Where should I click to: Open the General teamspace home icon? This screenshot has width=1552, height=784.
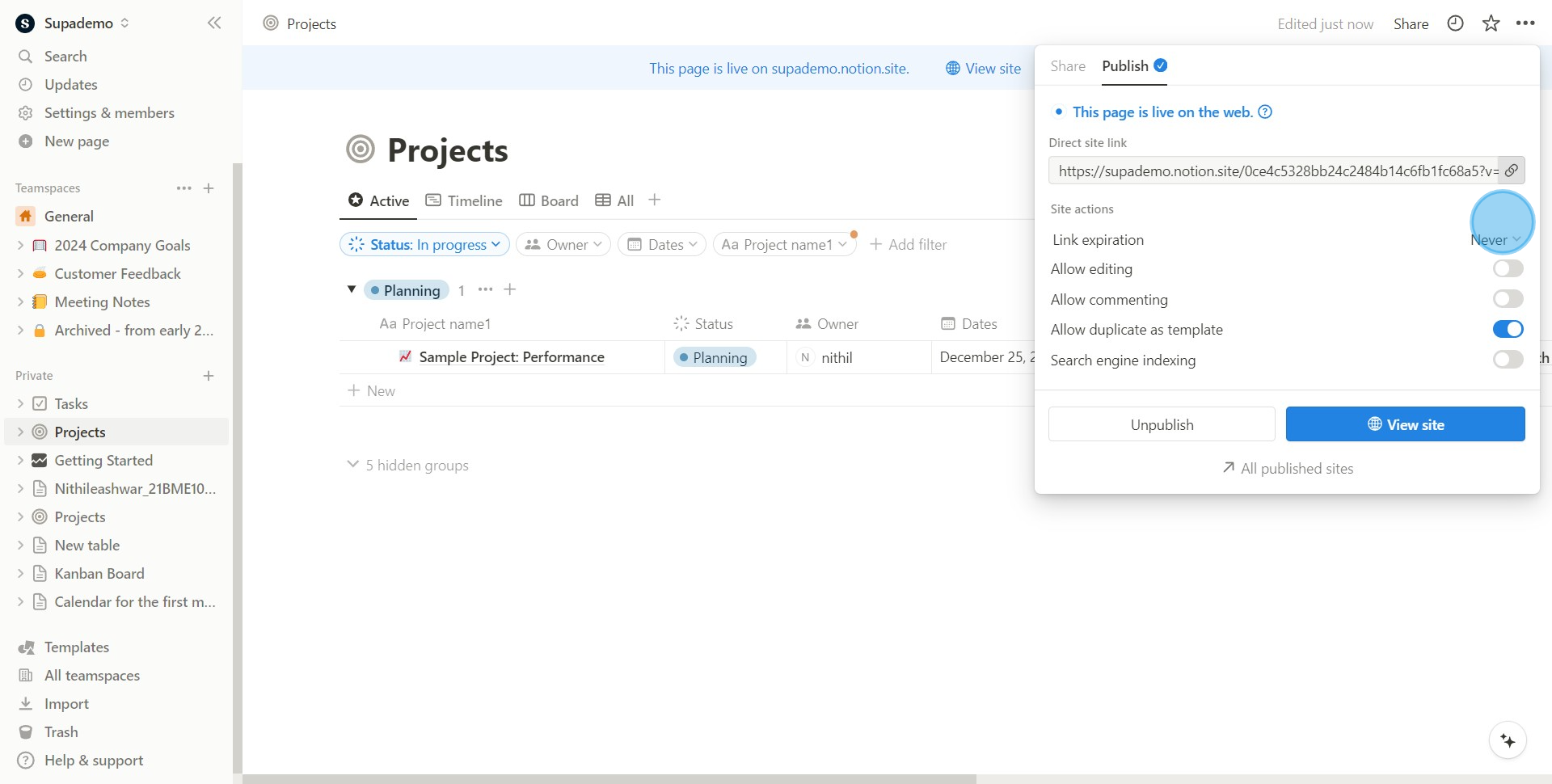pyautogui.click(x=26, y=217)
